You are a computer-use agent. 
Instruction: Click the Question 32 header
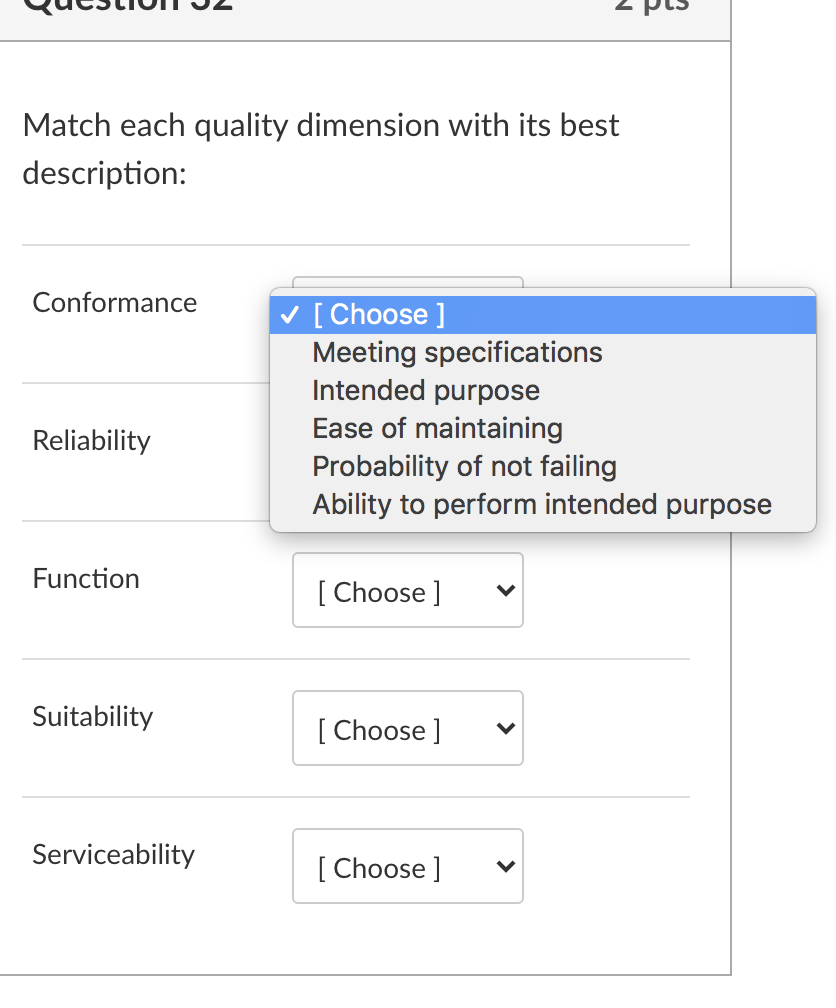coord(130,8)
